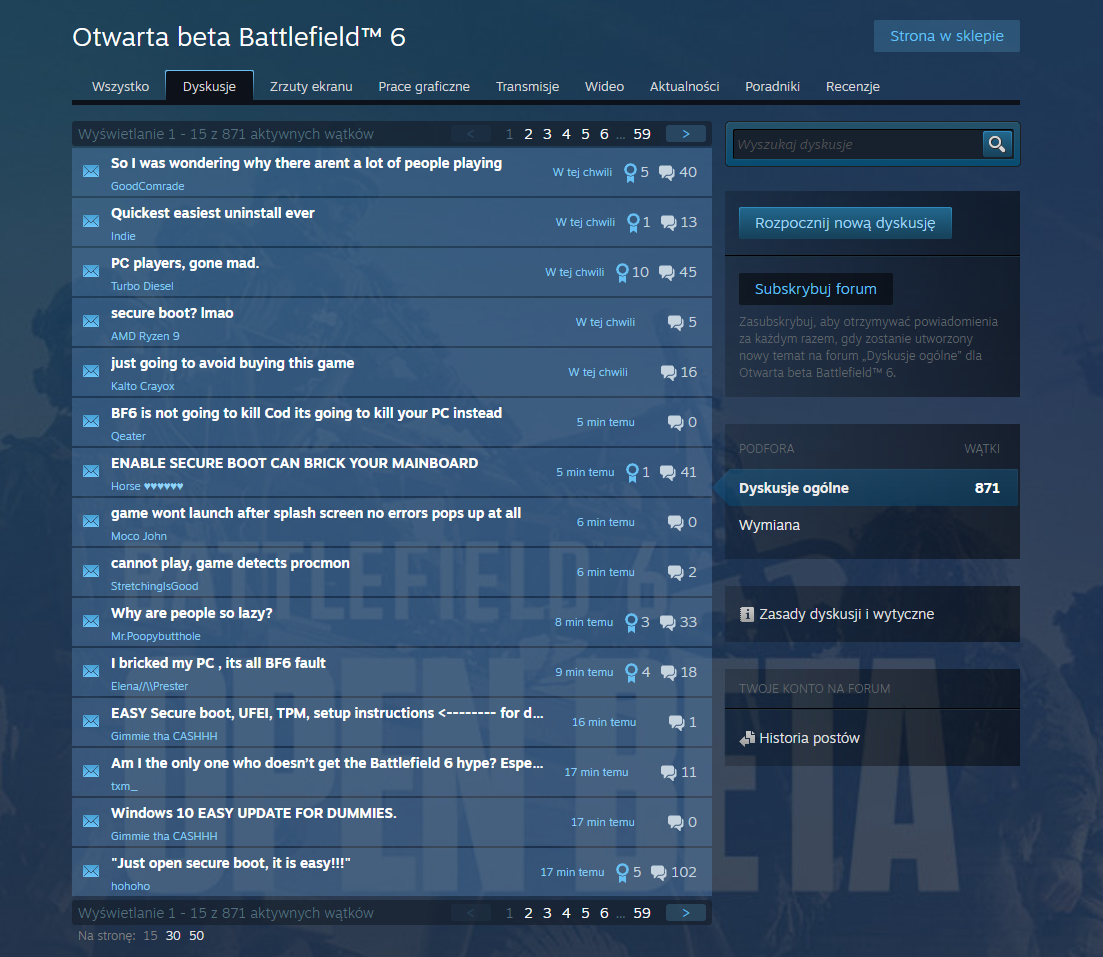
Task: Go to next page using top arrow
Action: pyautogui.click(x=685, y=134)
